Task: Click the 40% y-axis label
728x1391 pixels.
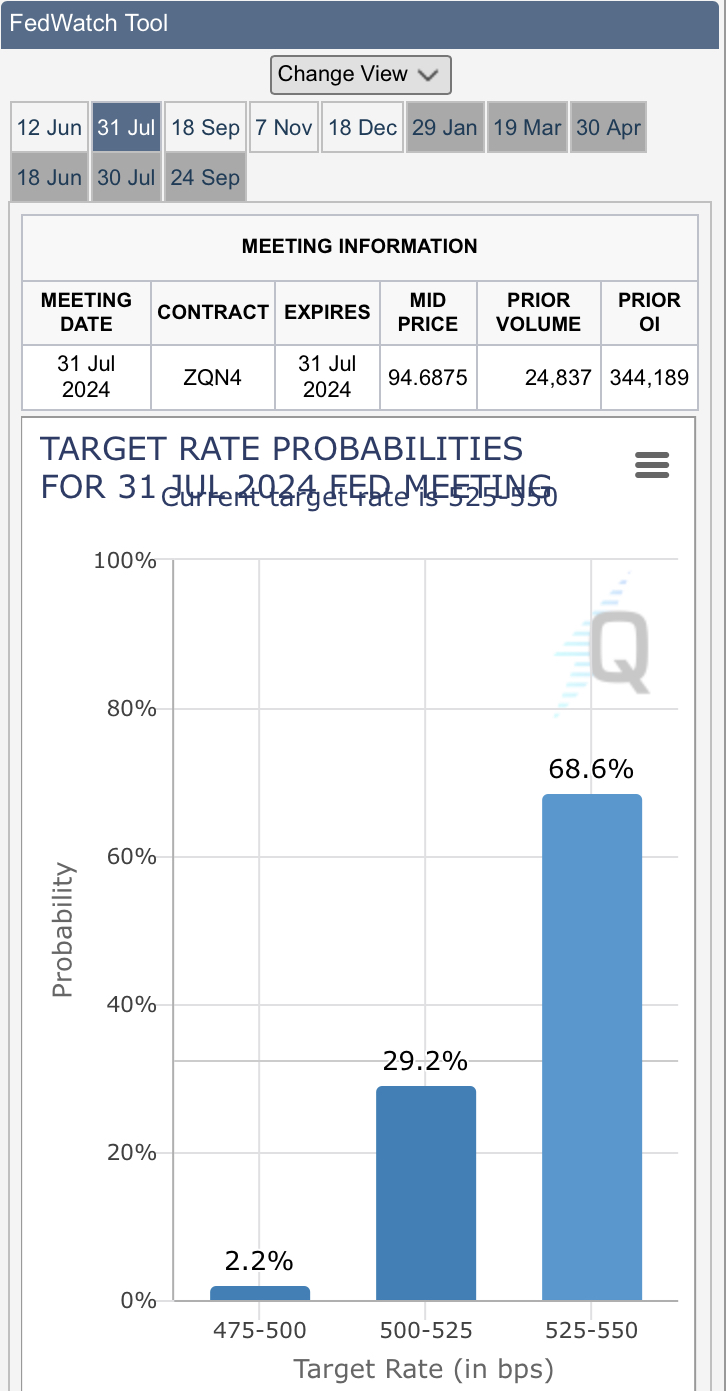Action: 132,1005
